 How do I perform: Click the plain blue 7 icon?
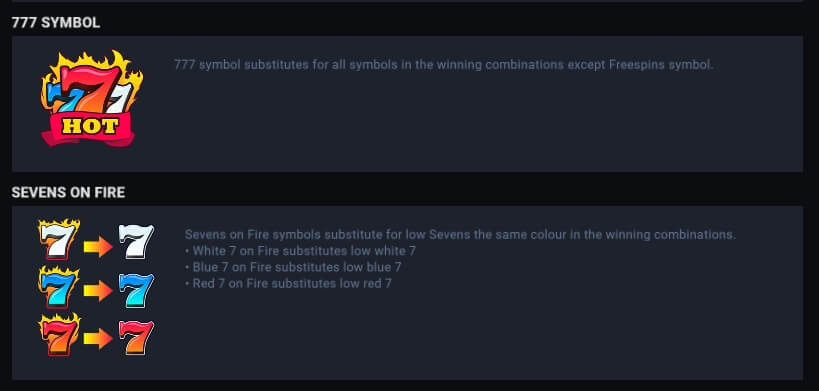[x=136, y=290]
